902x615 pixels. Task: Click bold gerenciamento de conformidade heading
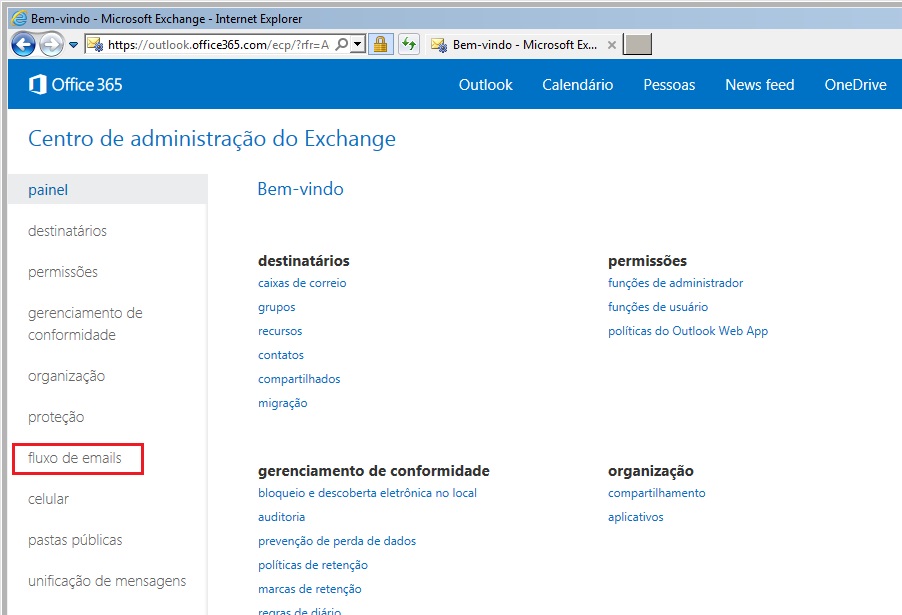(373, 471)
